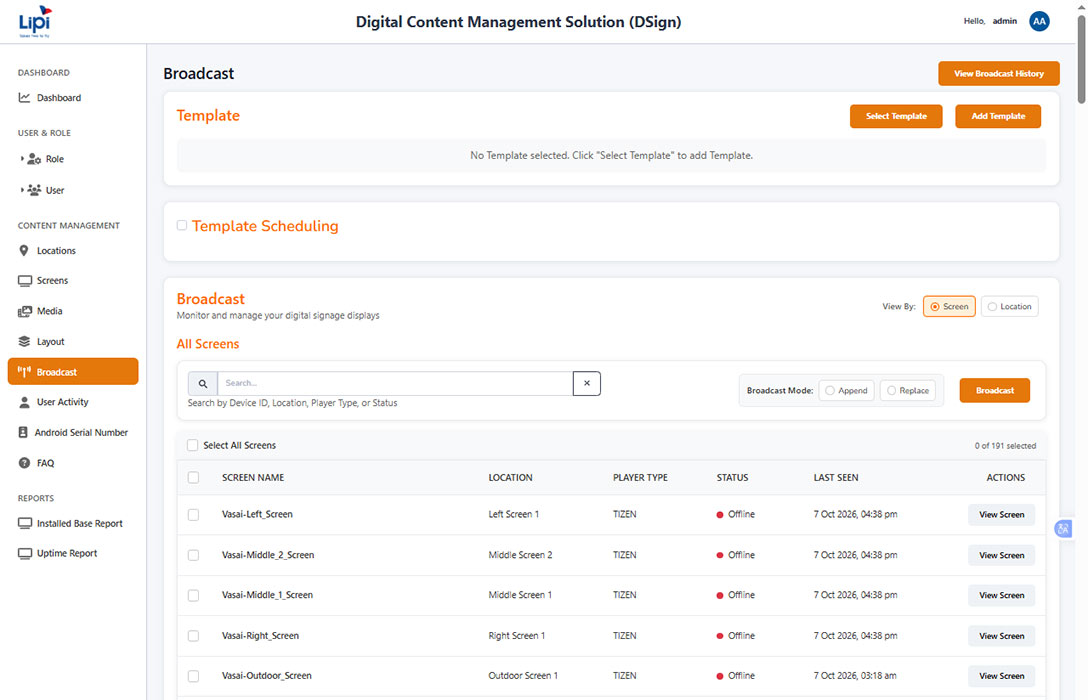Viewport: 1088px width, 700px height.
Task: Click the 7 Oct 2026, 03:18 am timestamp
Action: click(855, 676)
